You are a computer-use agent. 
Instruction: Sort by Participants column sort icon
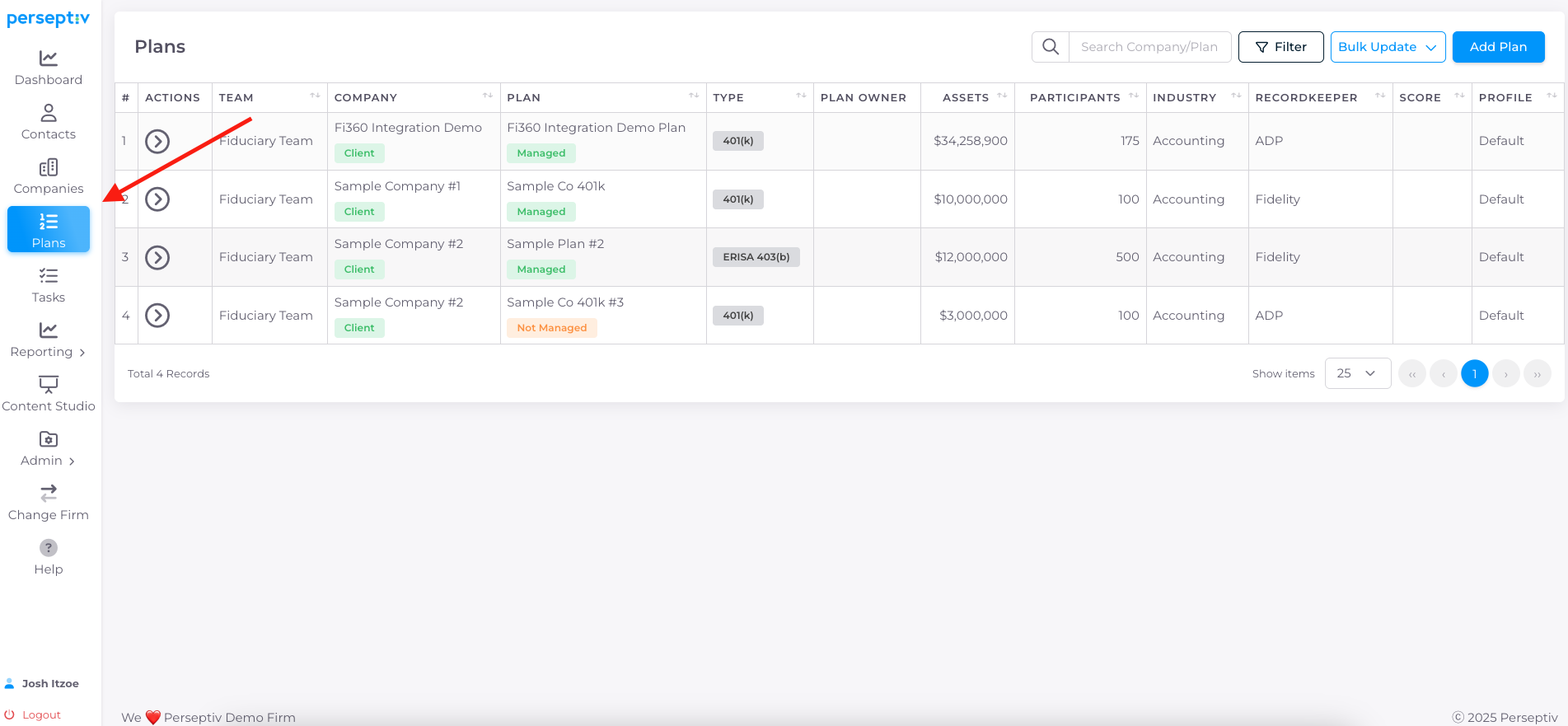point(1134,96)
